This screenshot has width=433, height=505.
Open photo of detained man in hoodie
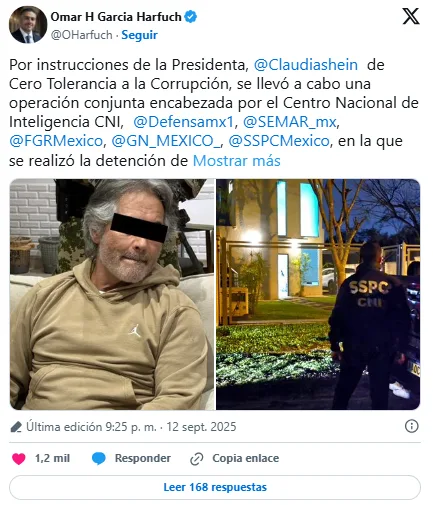[112, 294]
